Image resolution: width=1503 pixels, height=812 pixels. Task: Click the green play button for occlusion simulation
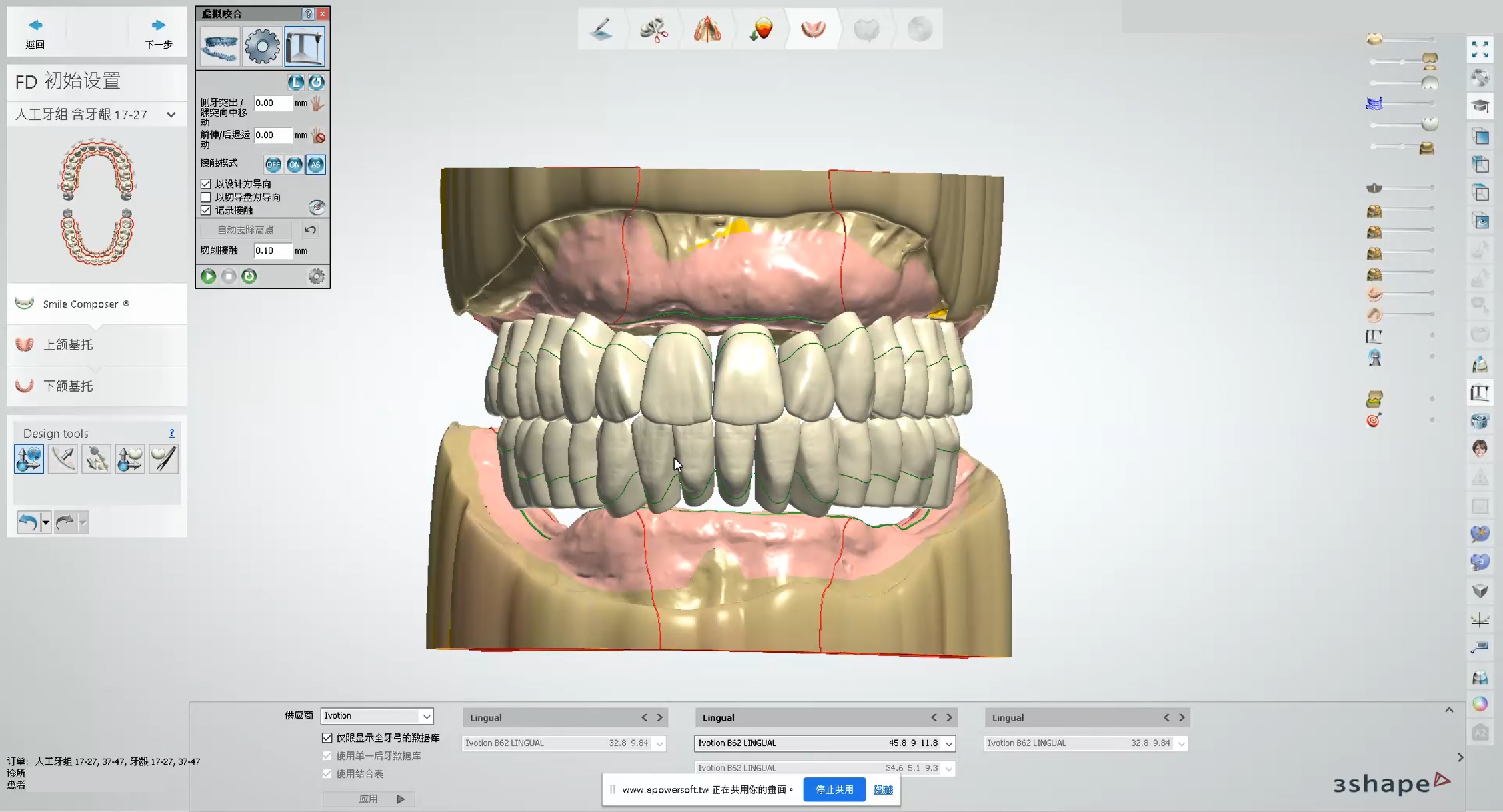208,276
